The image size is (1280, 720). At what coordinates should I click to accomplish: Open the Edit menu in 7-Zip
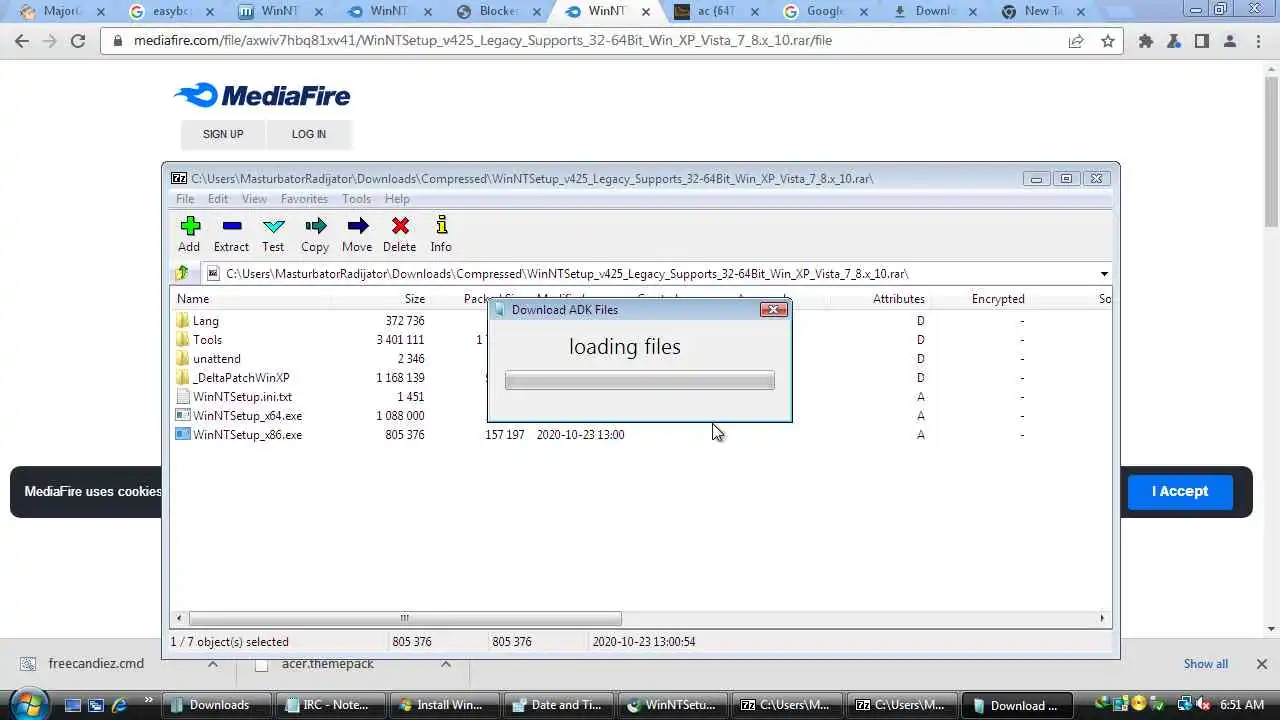(x=218, y=199)
